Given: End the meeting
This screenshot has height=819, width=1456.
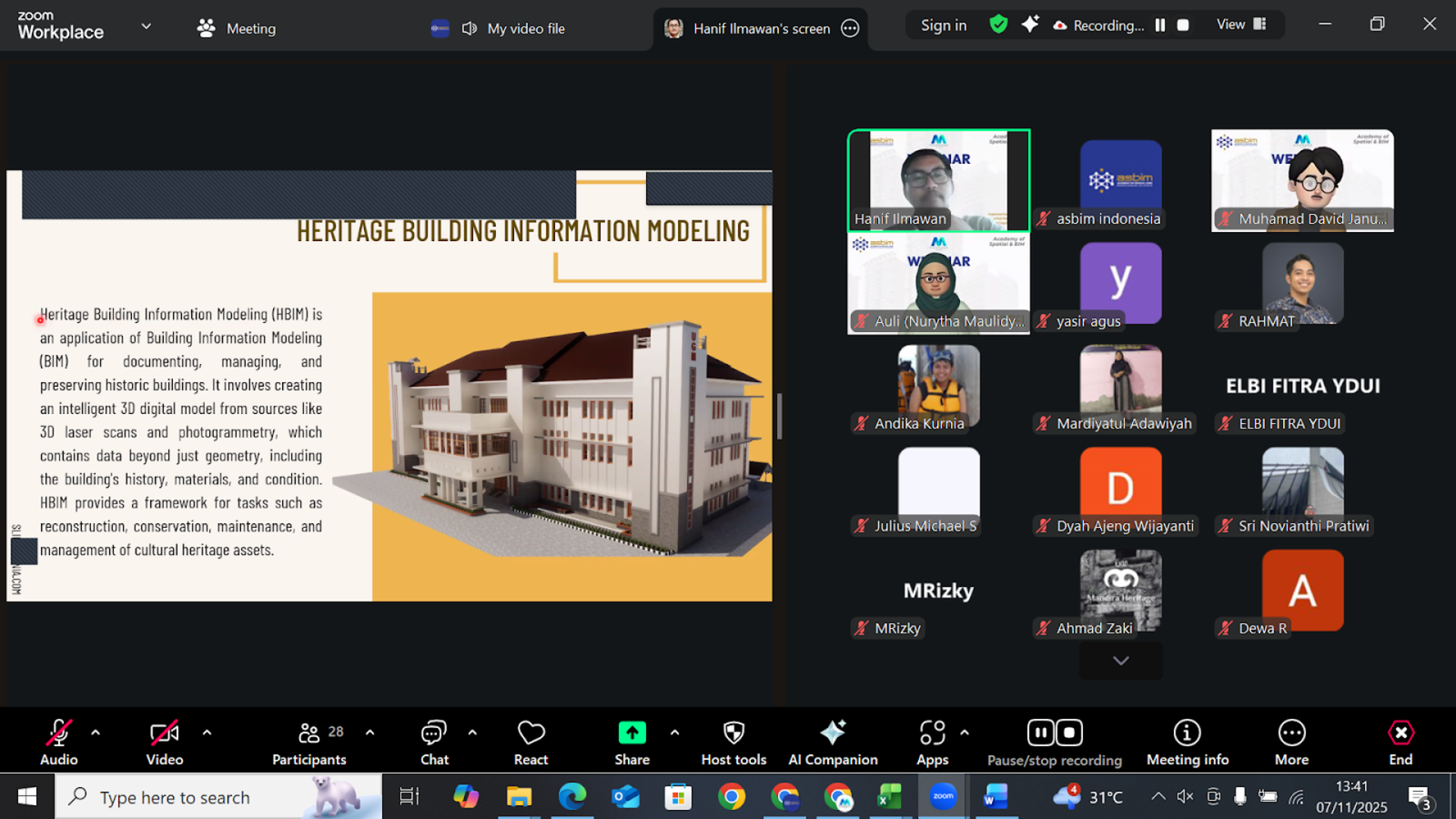Looking at the screenshot, I should [x=1400, y=743].
